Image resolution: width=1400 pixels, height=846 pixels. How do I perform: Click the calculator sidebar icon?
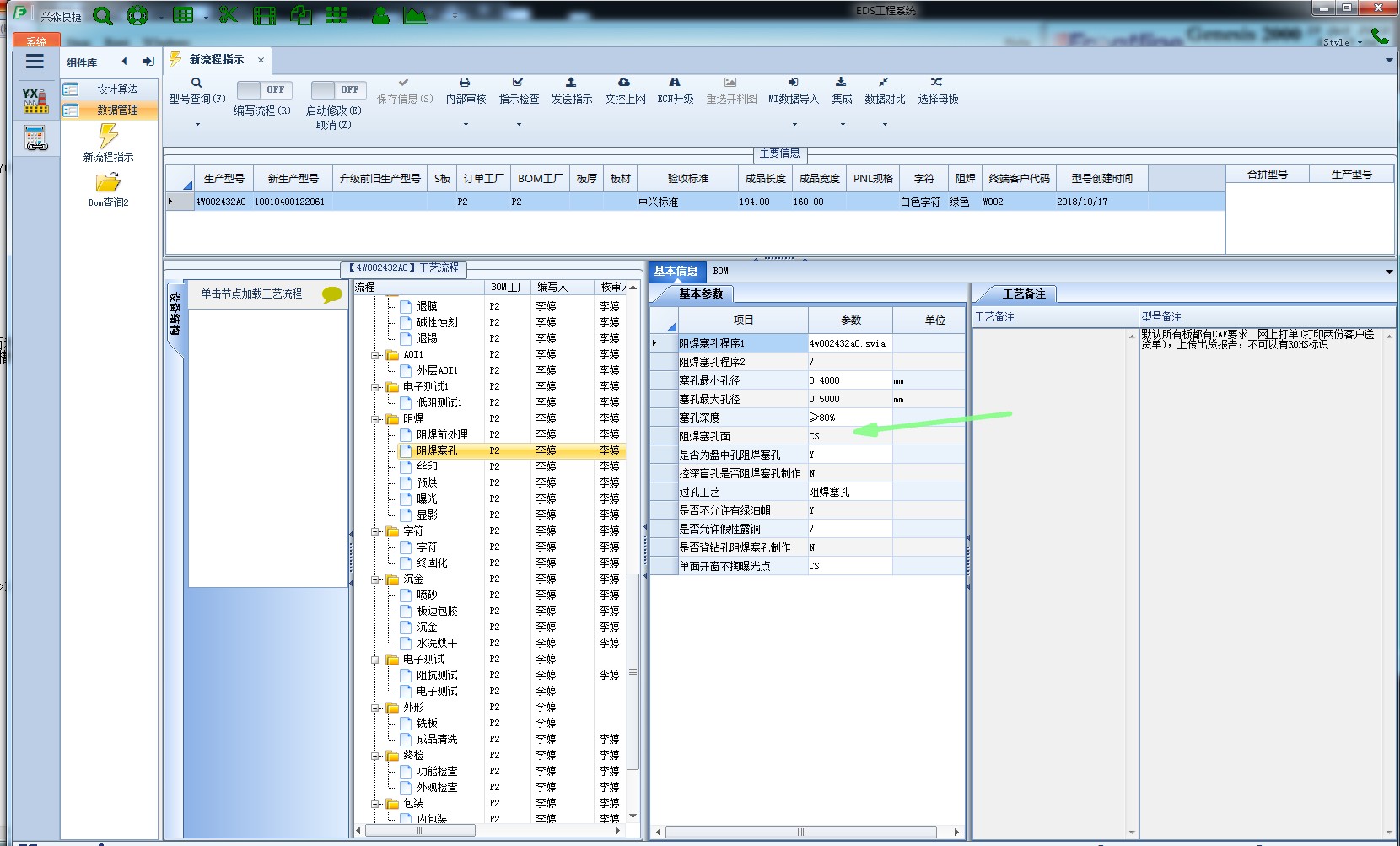click(35, 138)
